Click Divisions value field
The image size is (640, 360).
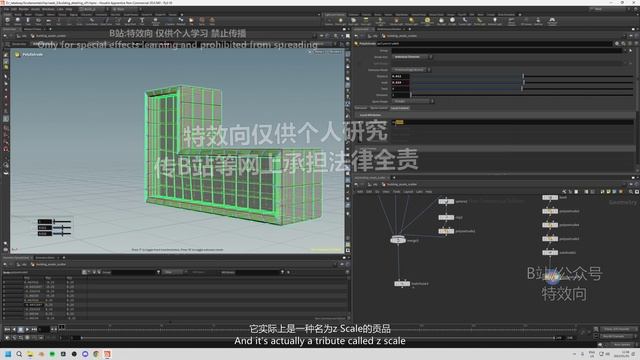(400, 95)
